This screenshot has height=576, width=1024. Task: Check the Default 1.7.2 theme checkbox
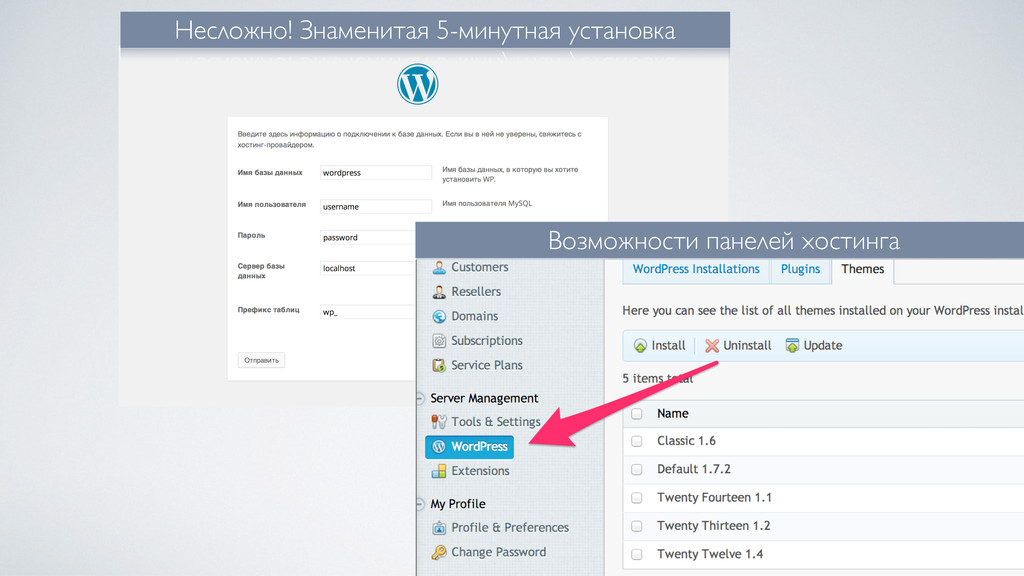tap(637, 470)
